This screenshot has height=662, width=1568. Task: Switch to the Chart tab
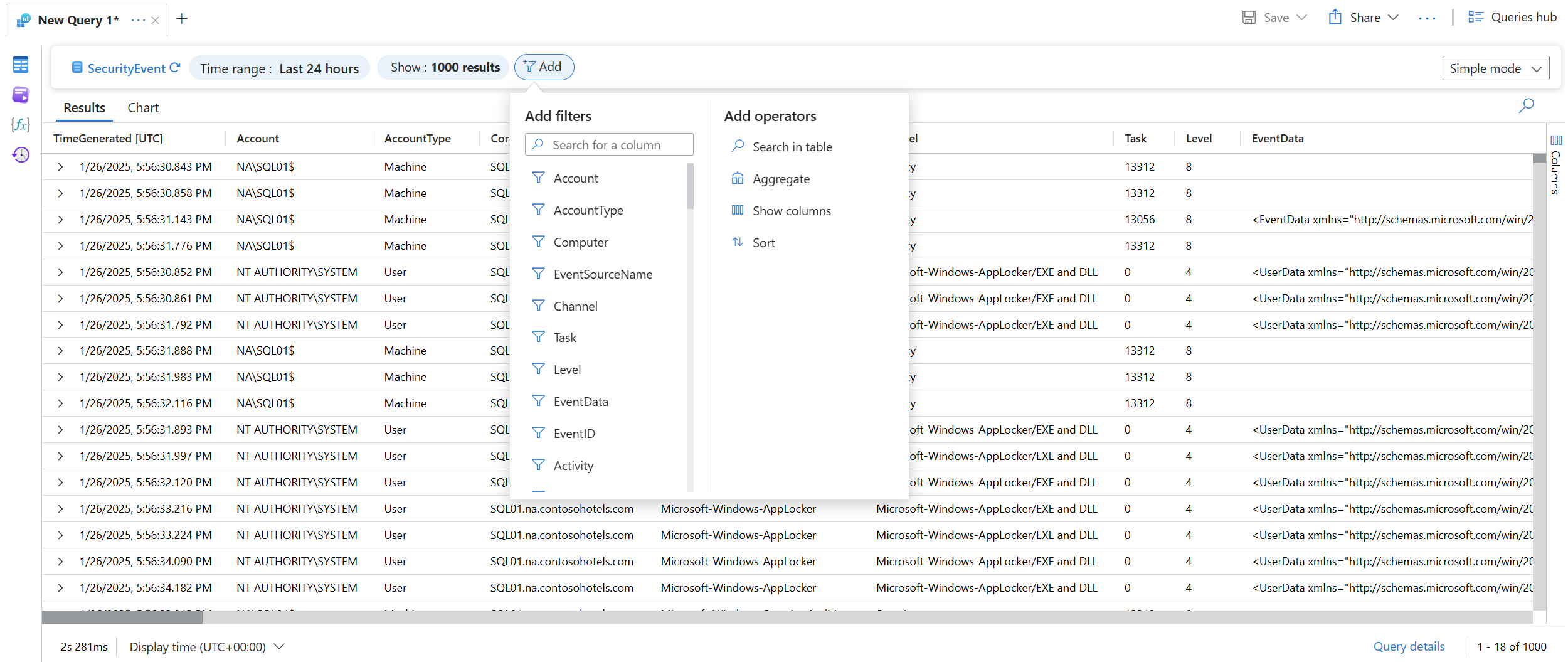[143, 108]
